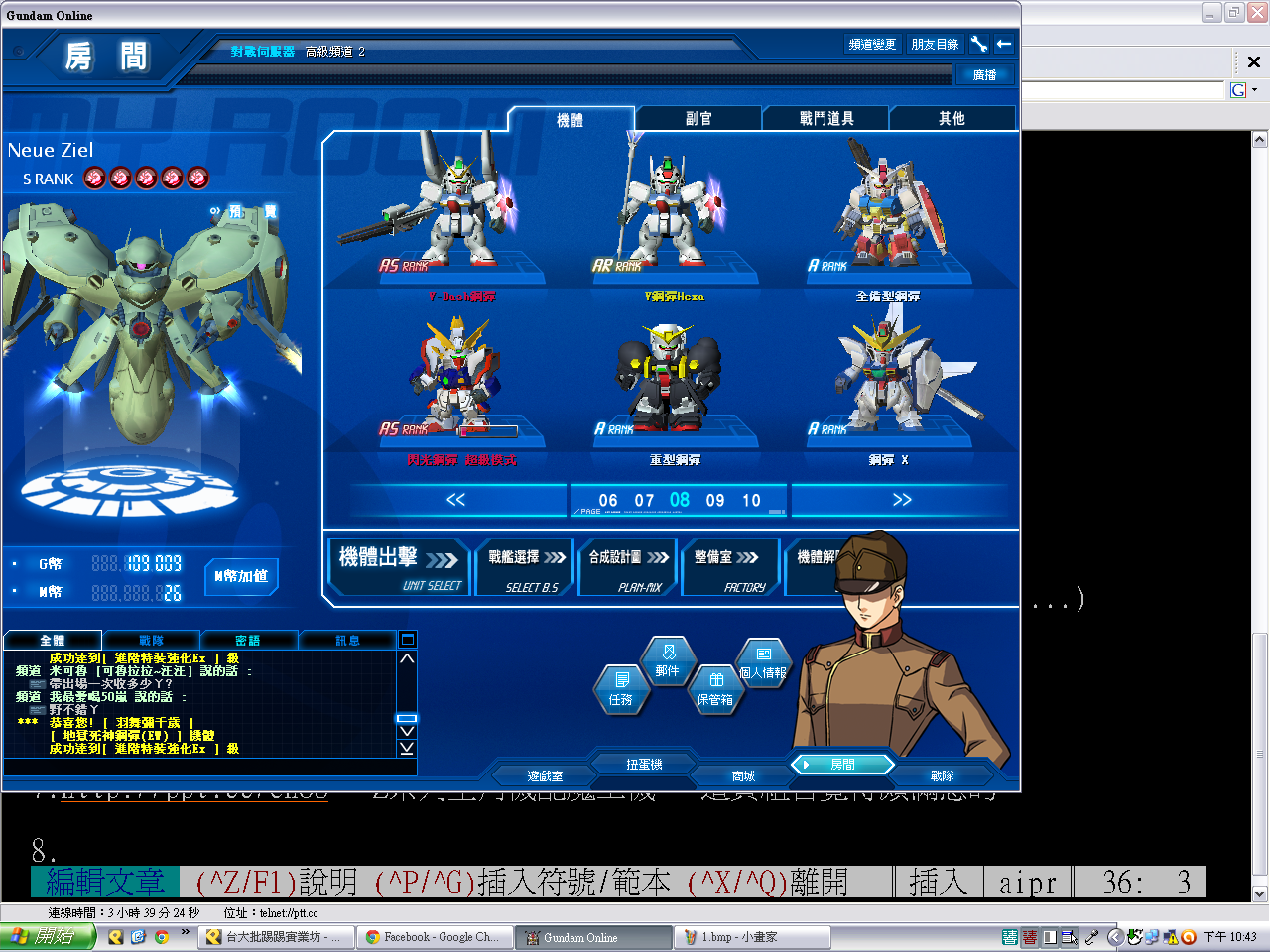Screen dimensions: 1270x952
Task: Open the 任務 mission hexagon icon
Action: pos(621,689)
